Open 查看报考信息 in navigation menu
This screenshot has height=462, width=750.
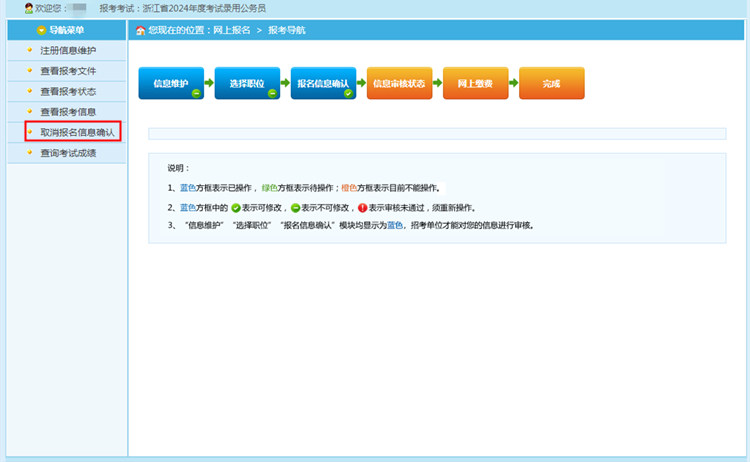[x=67, y=112]
